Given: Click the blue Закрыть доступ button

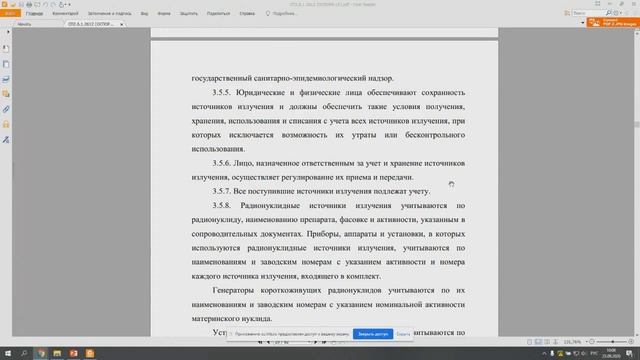Looking at the screenshot, I should 373,334.
